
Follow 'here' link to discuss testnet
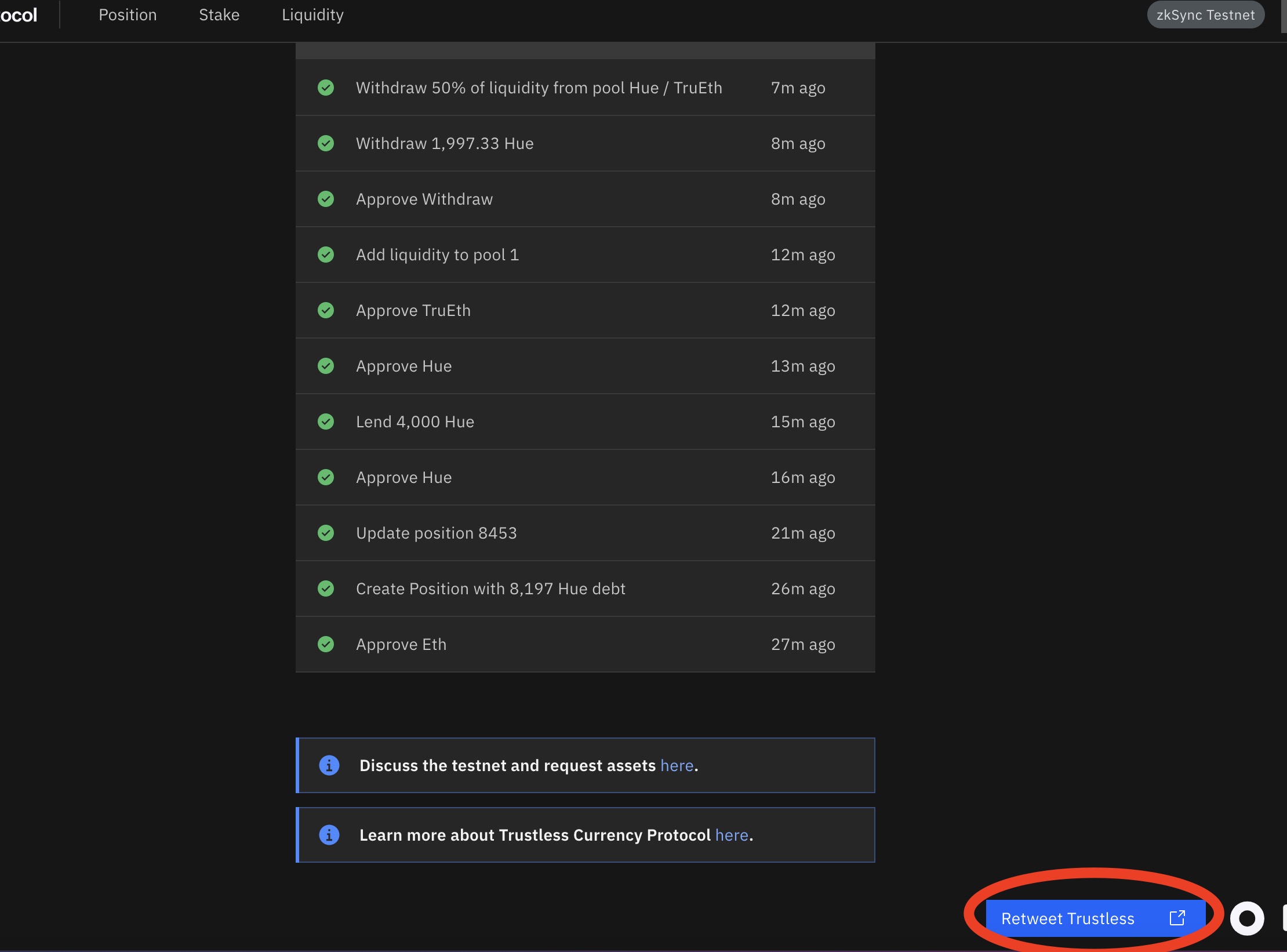tap(677, 766)
